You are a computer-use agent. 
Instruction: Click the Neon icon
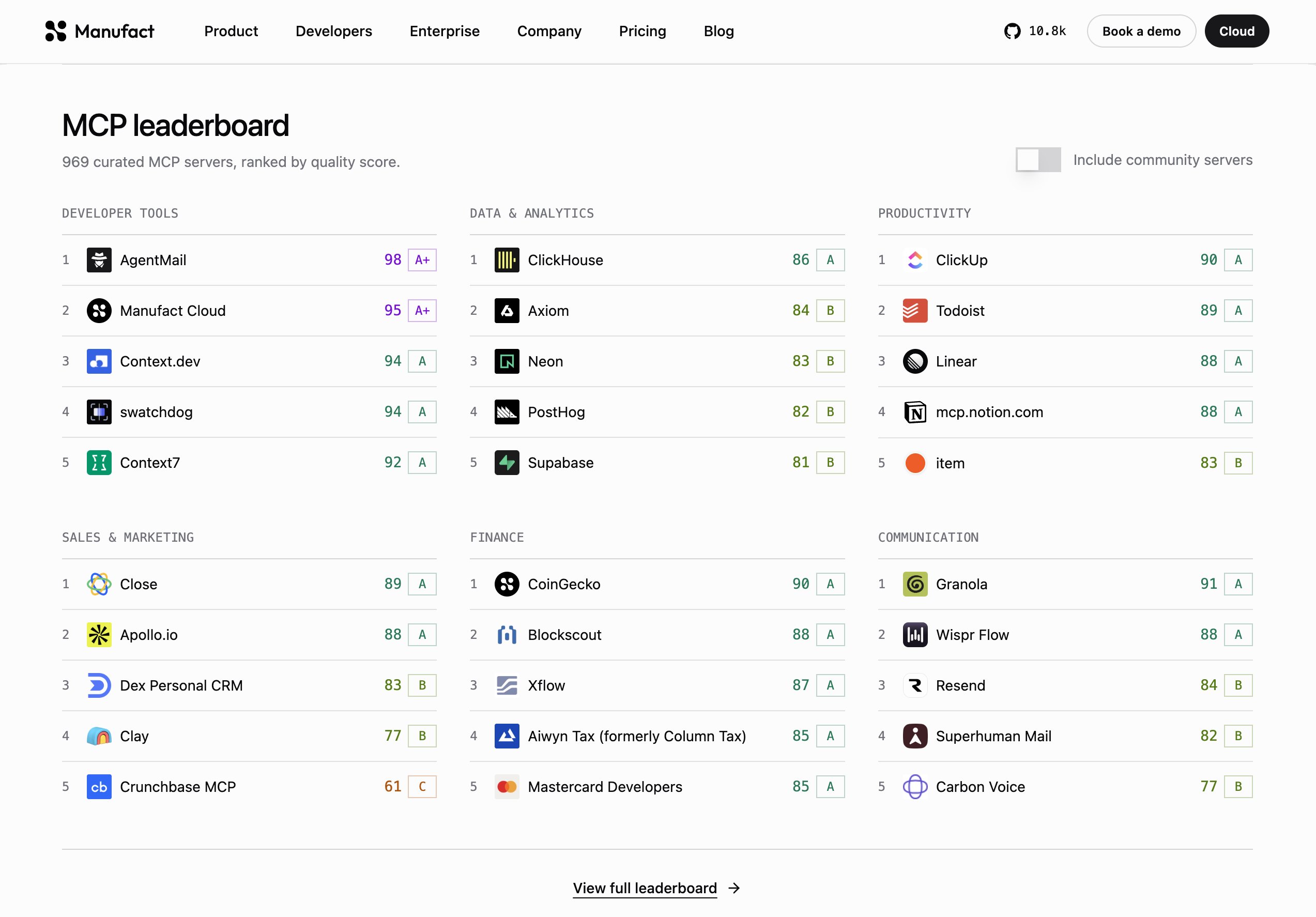tap(507, 361)
